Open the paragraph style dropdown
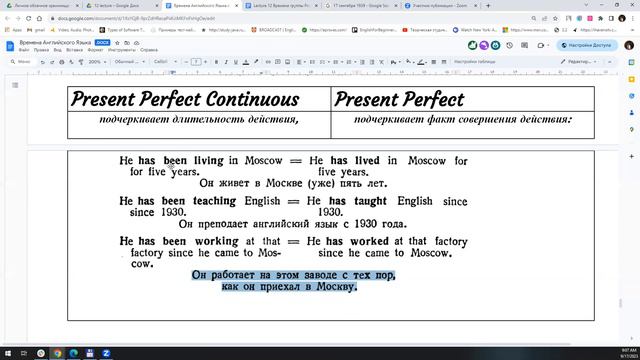 coord(129,62)
